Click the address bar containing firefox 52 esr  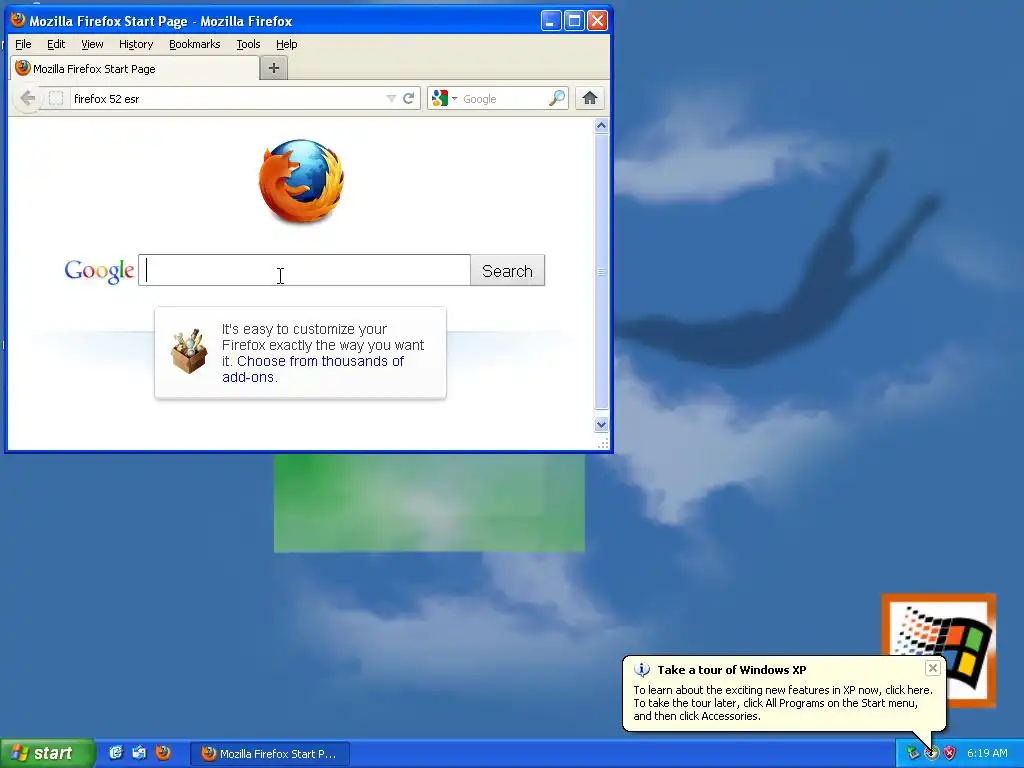(229, 99)
